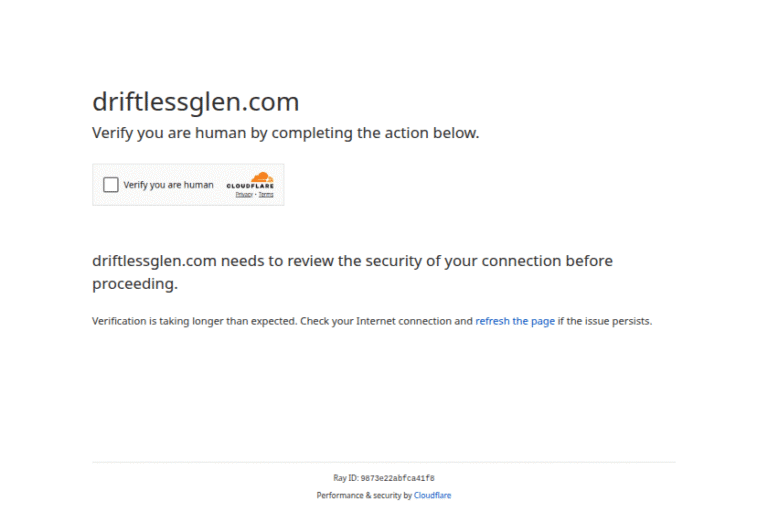Click the dot separator between Privacy and Terms

point(255,194)
